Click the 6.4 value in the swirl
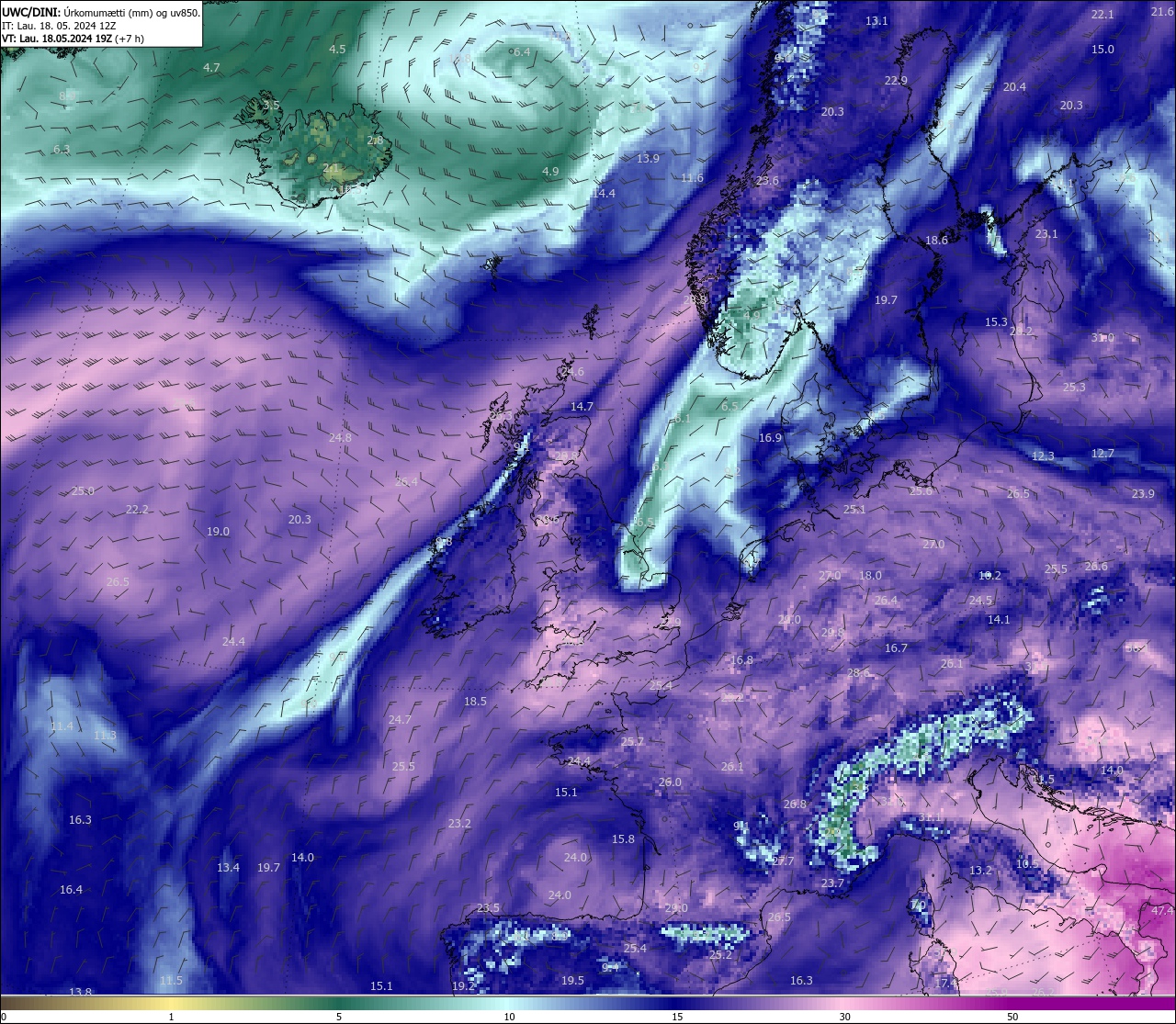 (x=521, y=52)
